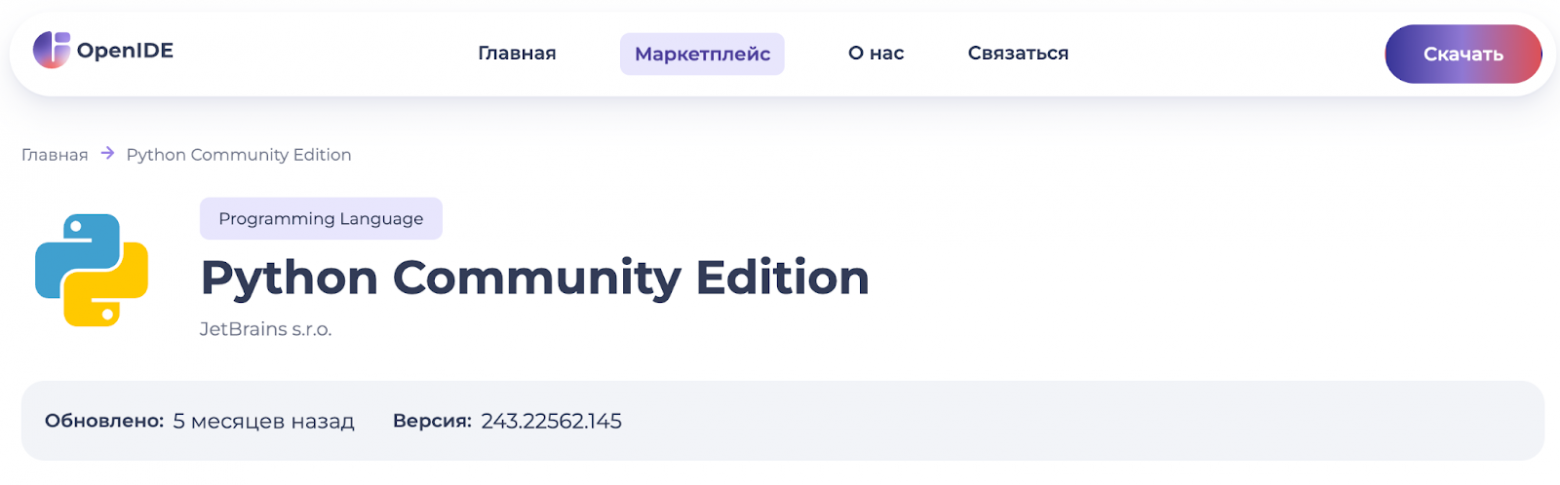Click the OpenIDE brand name text
The width and height of the screenshot is (1560, 485).
click(x=125, y=51)
